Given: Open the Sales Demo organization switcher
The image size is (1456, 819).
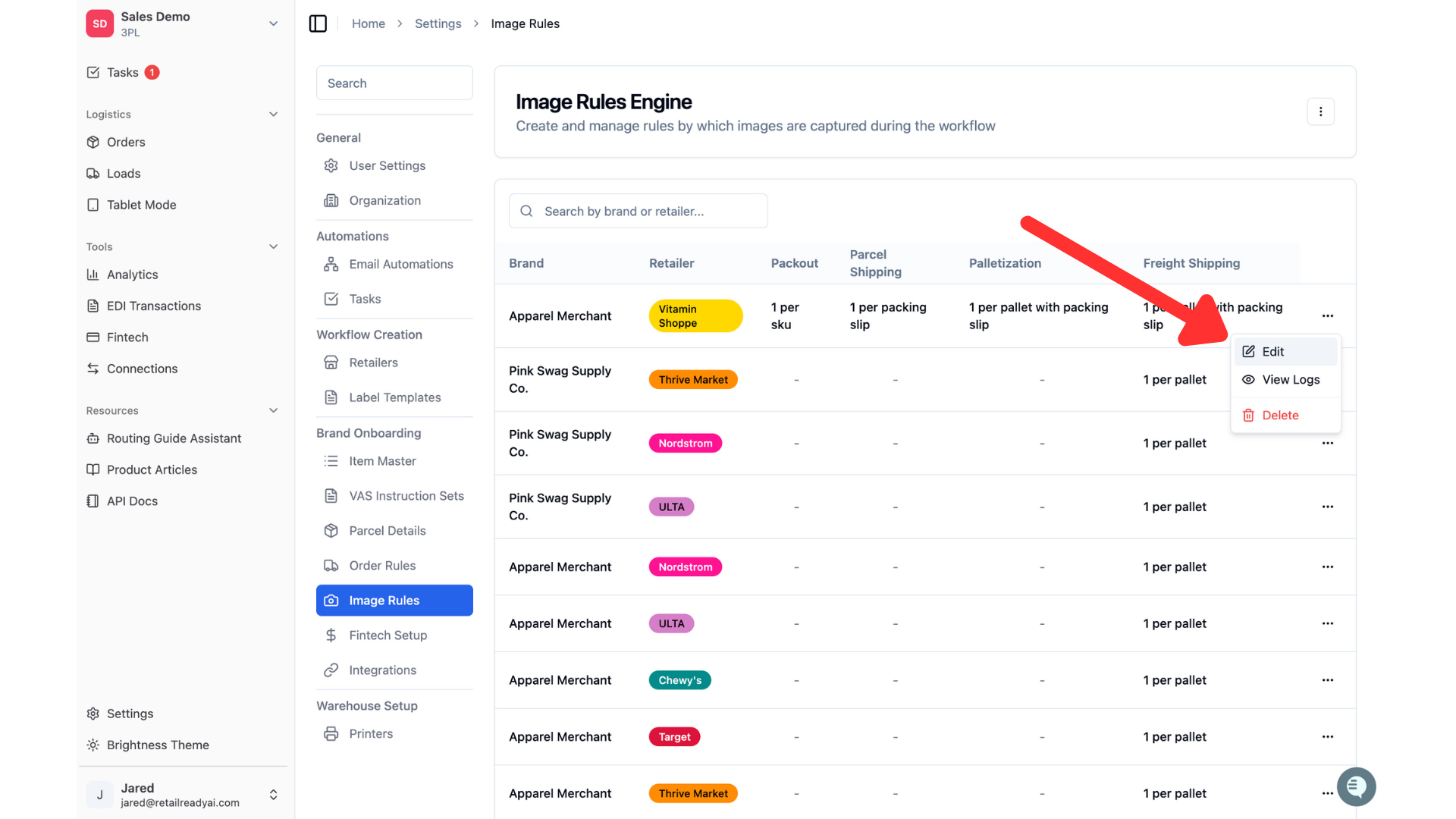Looking at the screenshot, I should (x=183, y=24).
